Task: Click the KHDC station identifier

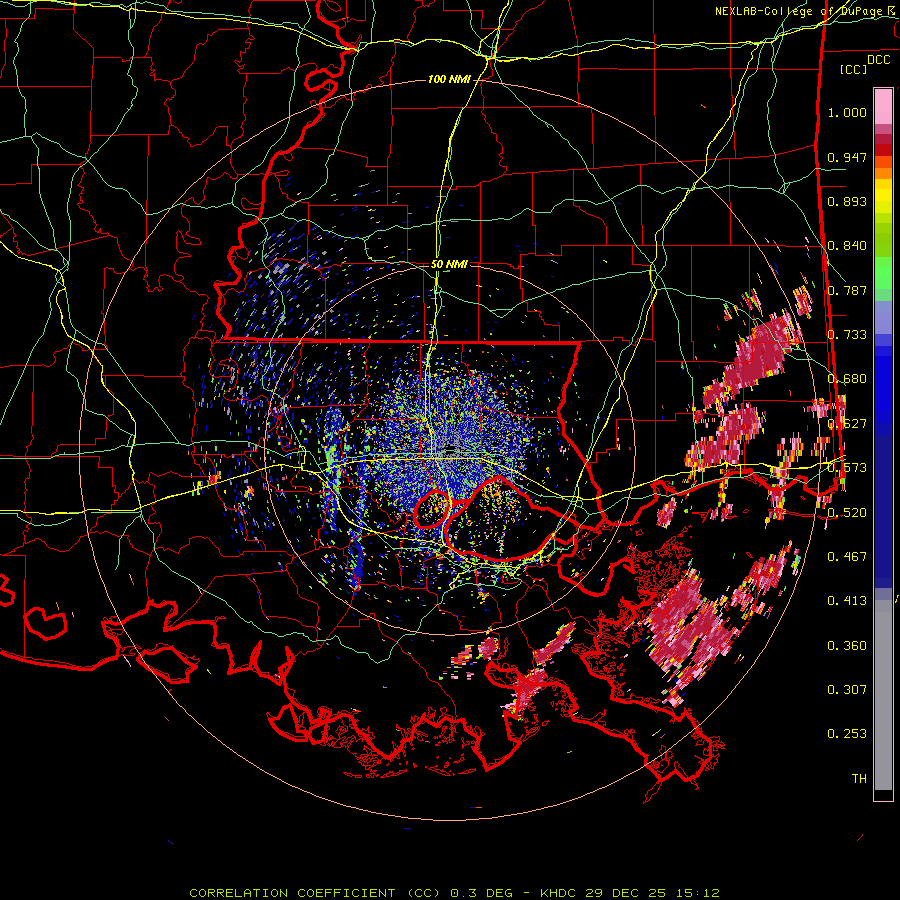Action: click(x=560, y=893)
